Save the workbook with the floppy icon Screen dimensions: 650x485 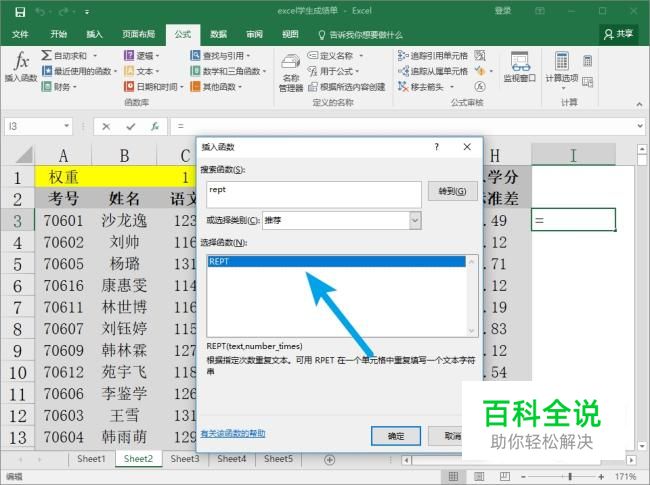pyautogui.click(x=20, y=12)
